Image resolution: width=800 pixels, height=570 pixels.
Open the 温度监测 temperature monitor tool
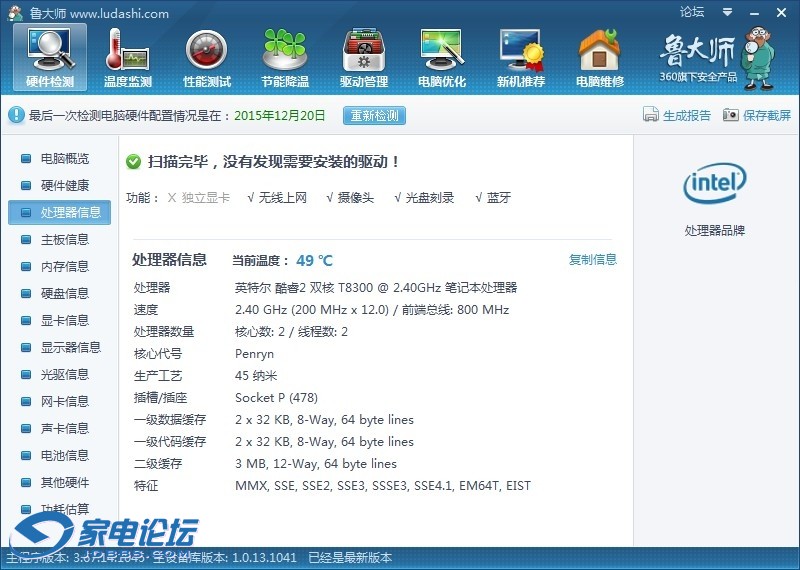[127, 56]
